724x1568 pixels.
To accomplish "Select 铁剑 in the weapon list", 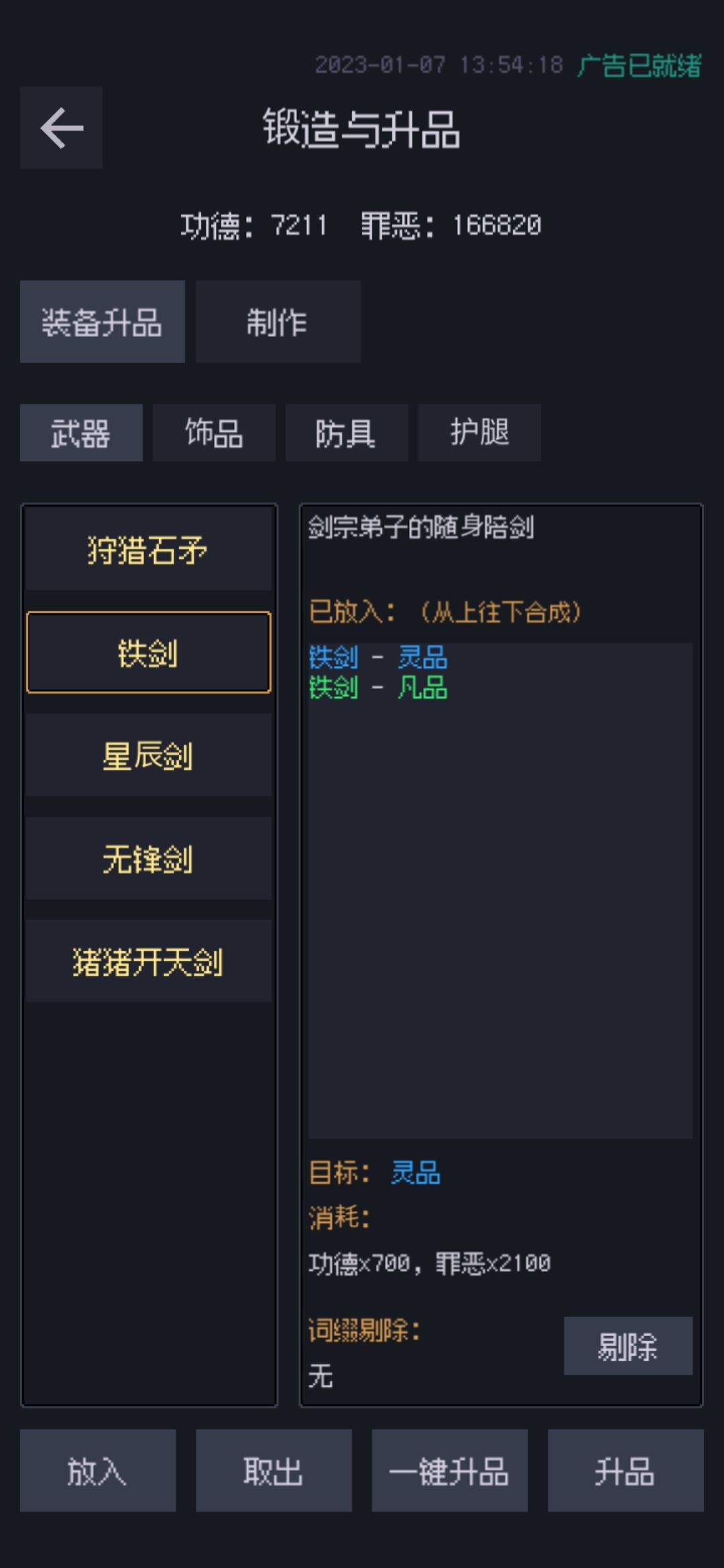I will (148, 653).
